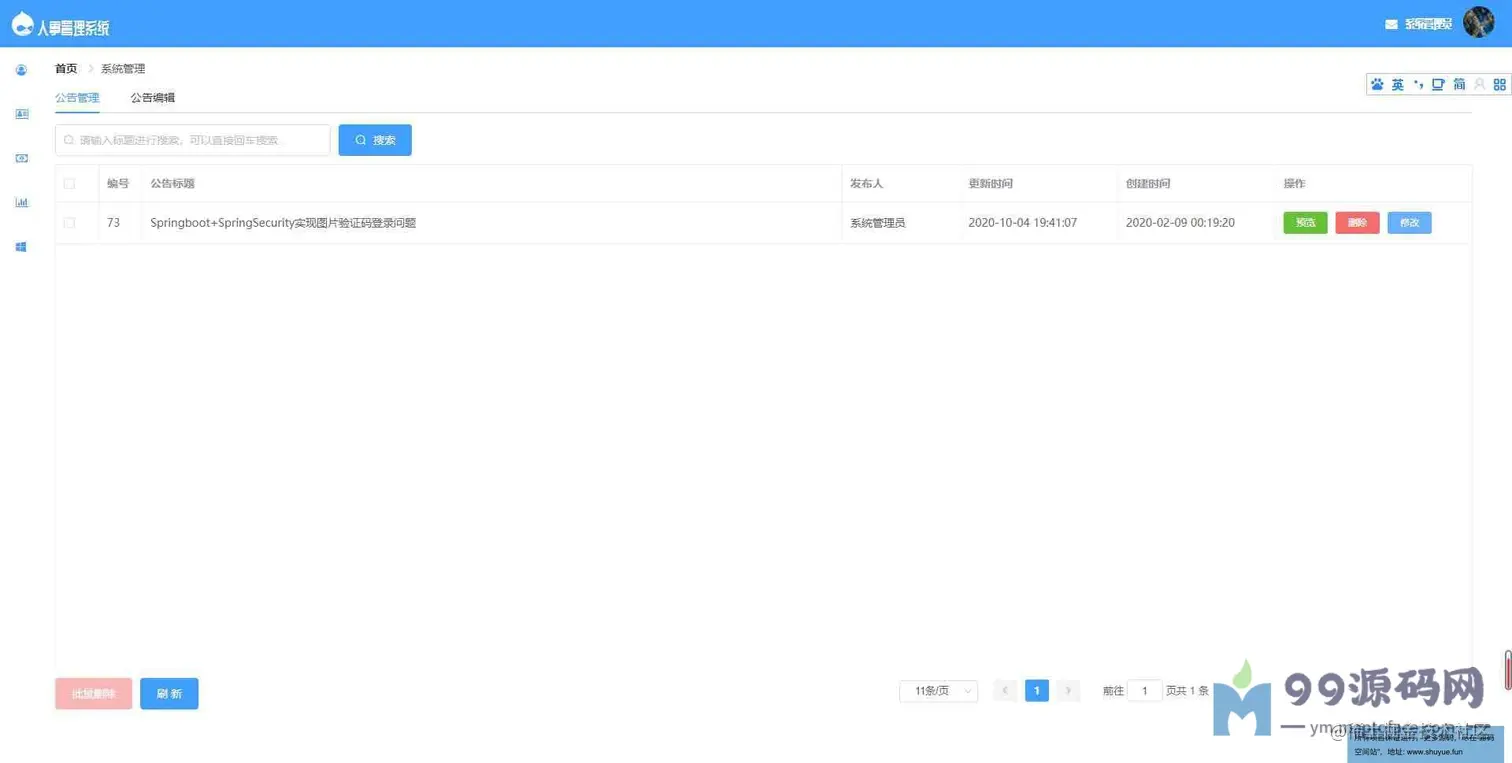Focus the title search input field
Screen dimensions: 1512x763
point(192,140)
